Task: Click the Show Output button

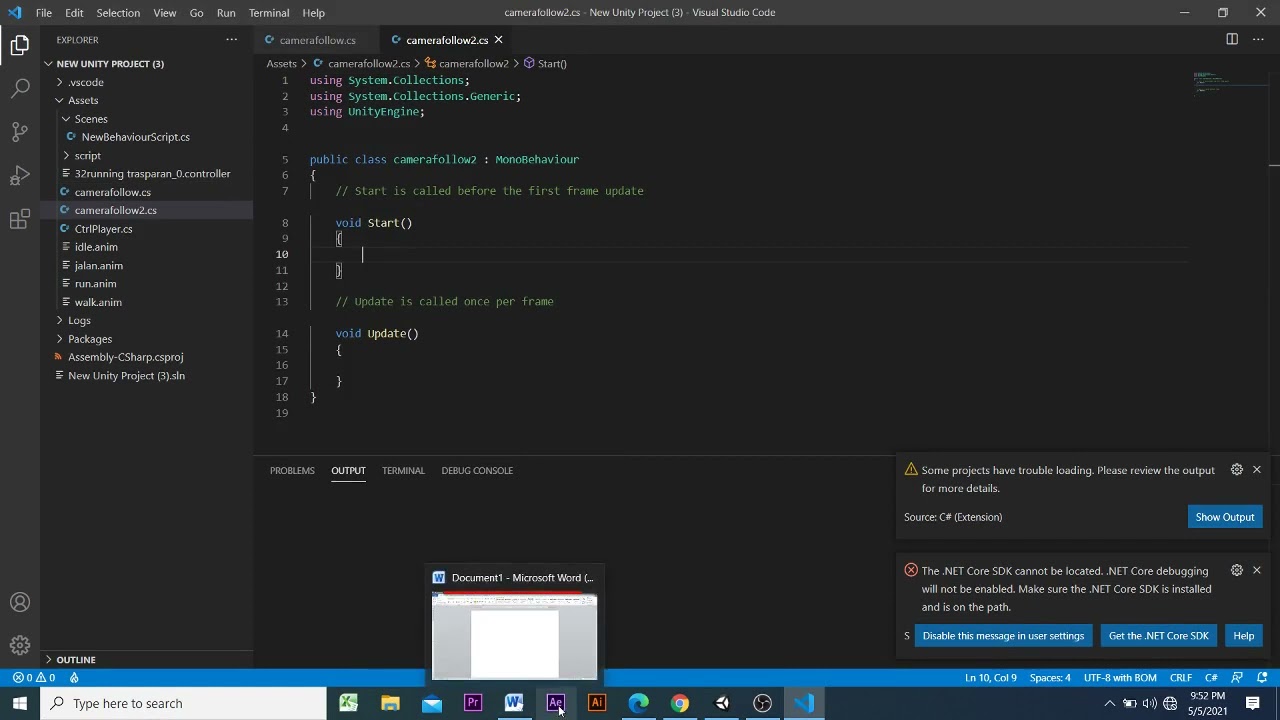Action: click(x=1225, y=517)
